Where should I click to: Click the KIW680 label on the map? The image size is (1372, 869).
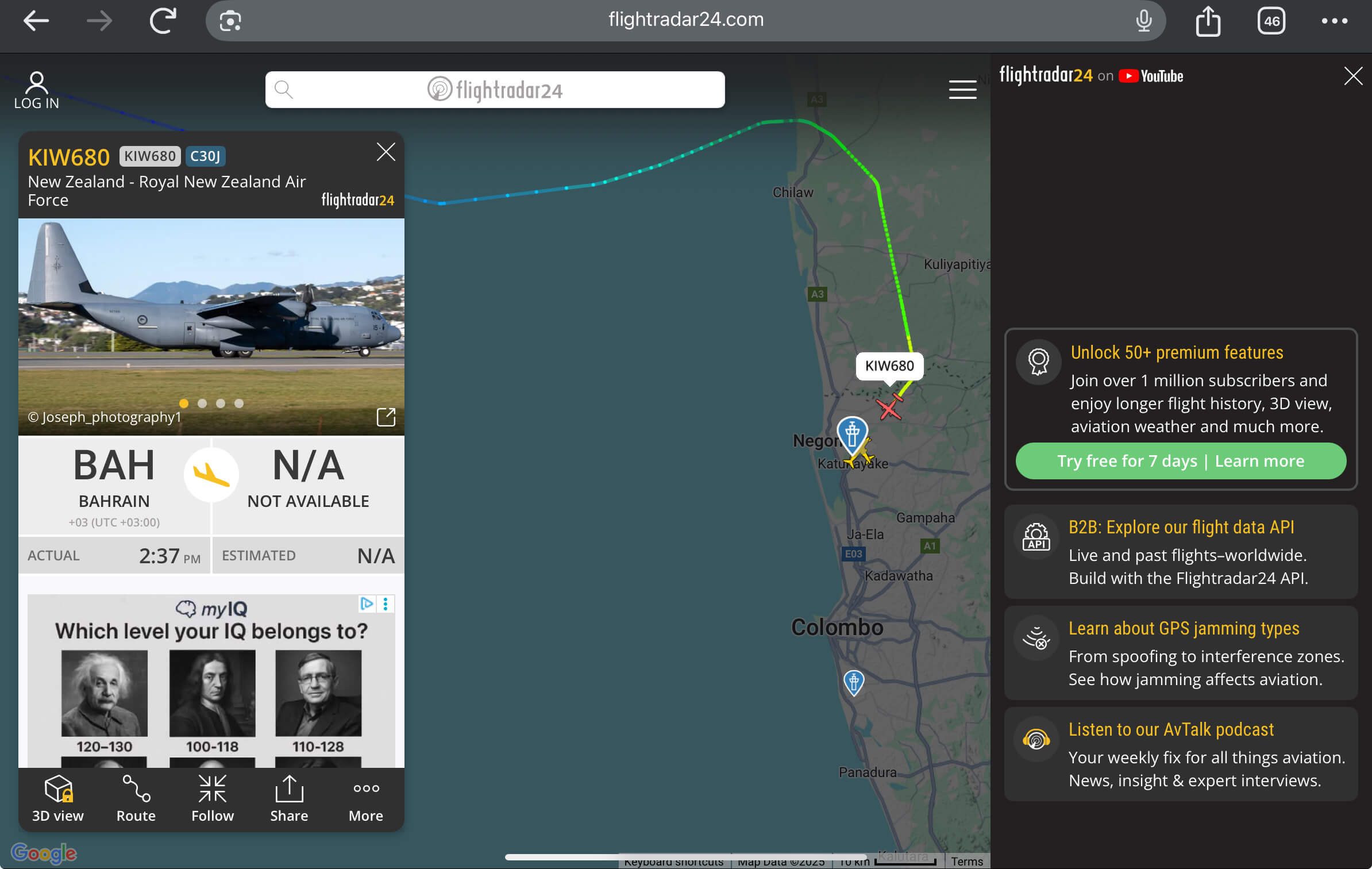889,366
